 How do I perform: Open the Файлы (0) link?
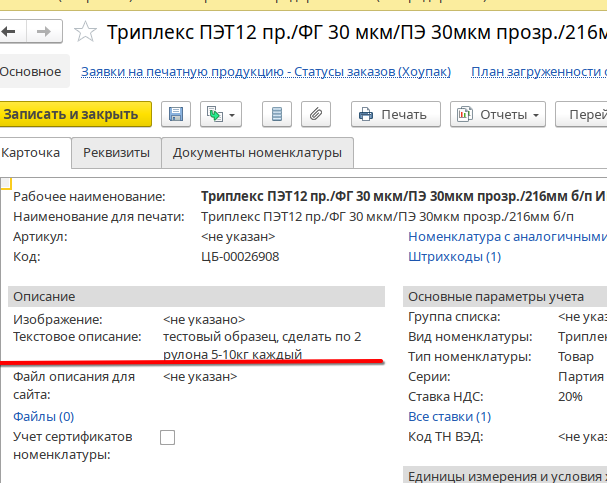click(43, 416)
